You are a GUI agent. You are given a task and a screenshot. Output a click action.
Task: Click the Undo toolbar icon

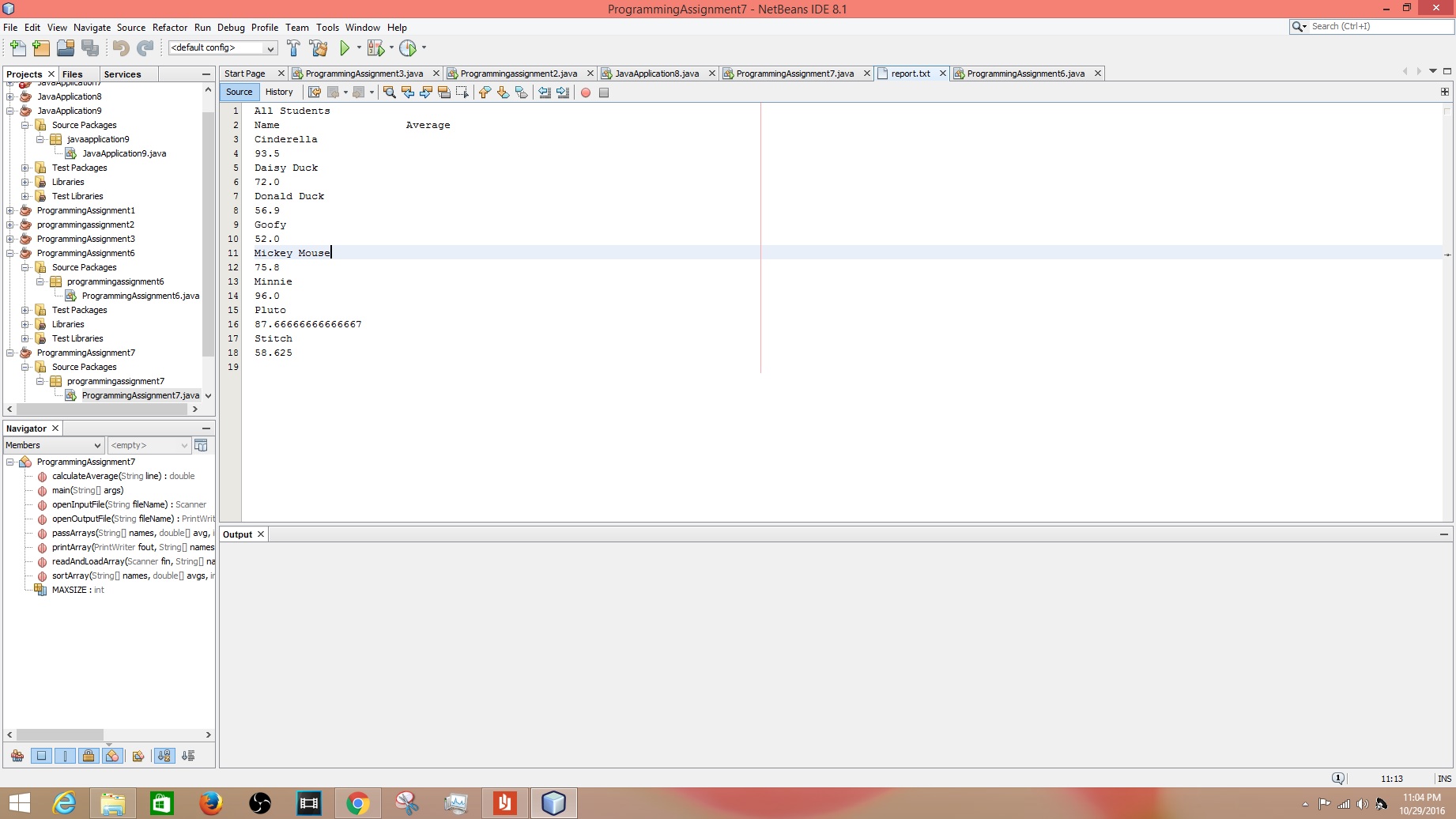pos(120,48)
